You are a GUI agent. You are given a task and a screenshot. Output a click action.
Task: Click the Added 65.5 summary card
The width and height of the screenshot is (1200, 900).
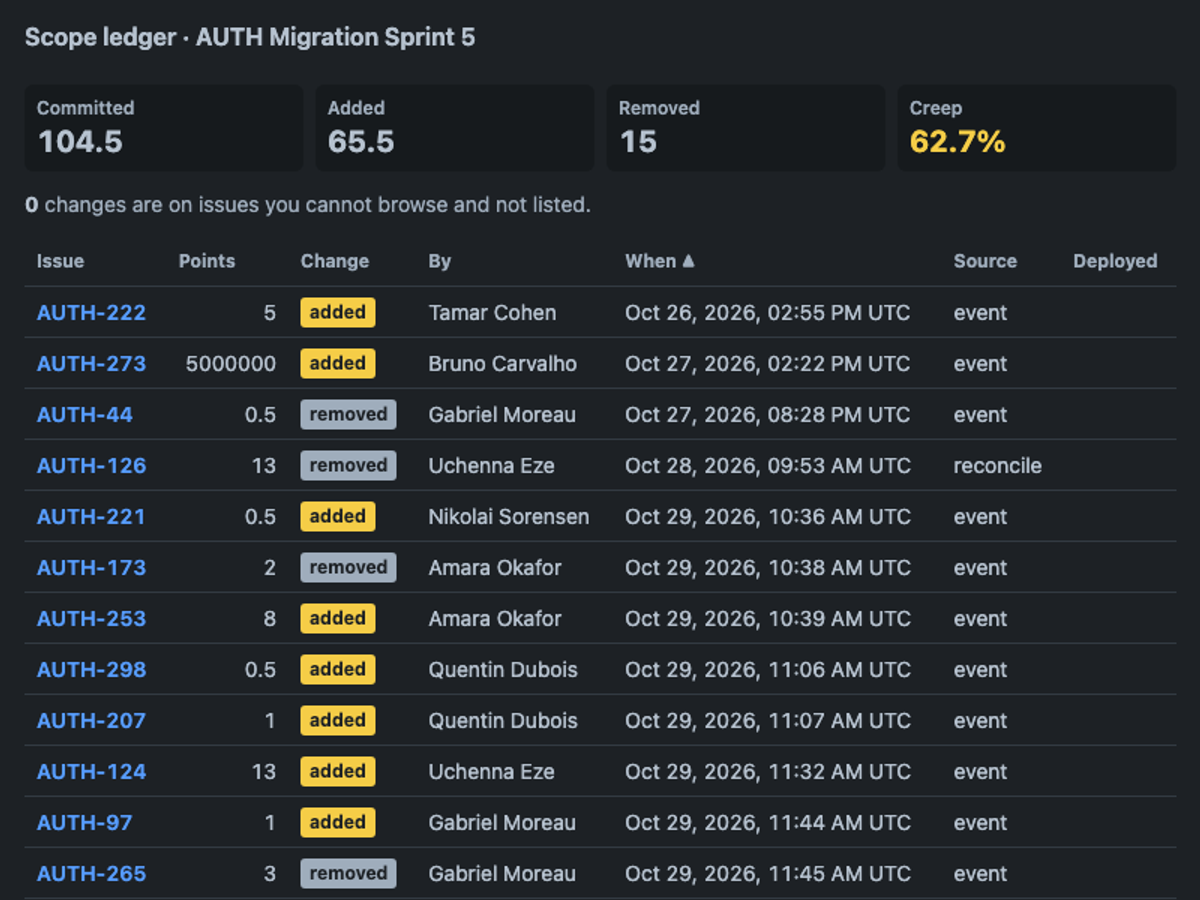[455, 128]
